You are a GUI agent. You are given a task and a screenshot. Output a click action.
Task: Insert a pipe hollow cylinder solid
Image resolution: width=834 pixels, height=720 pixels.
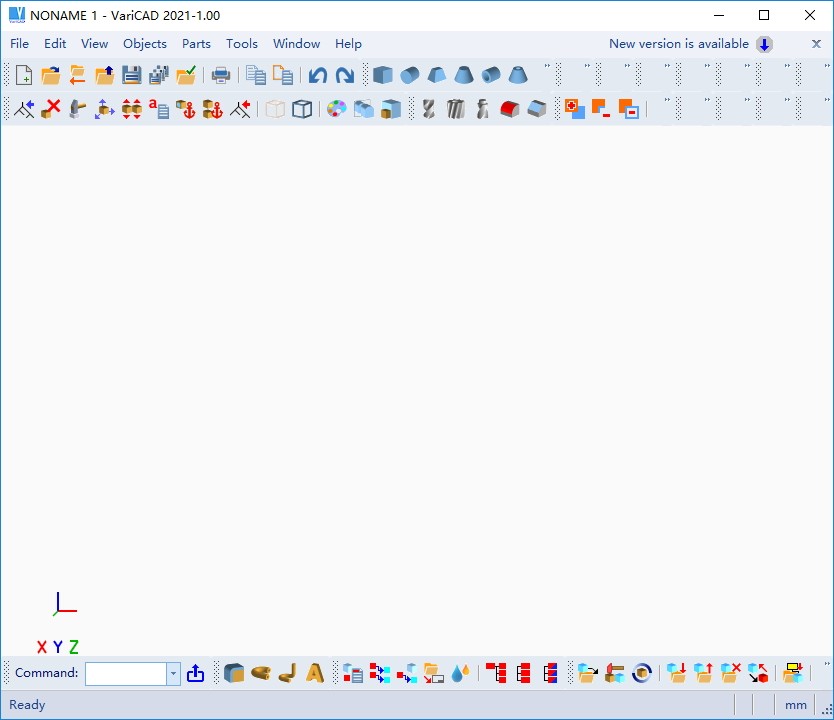tap(491, 76)
